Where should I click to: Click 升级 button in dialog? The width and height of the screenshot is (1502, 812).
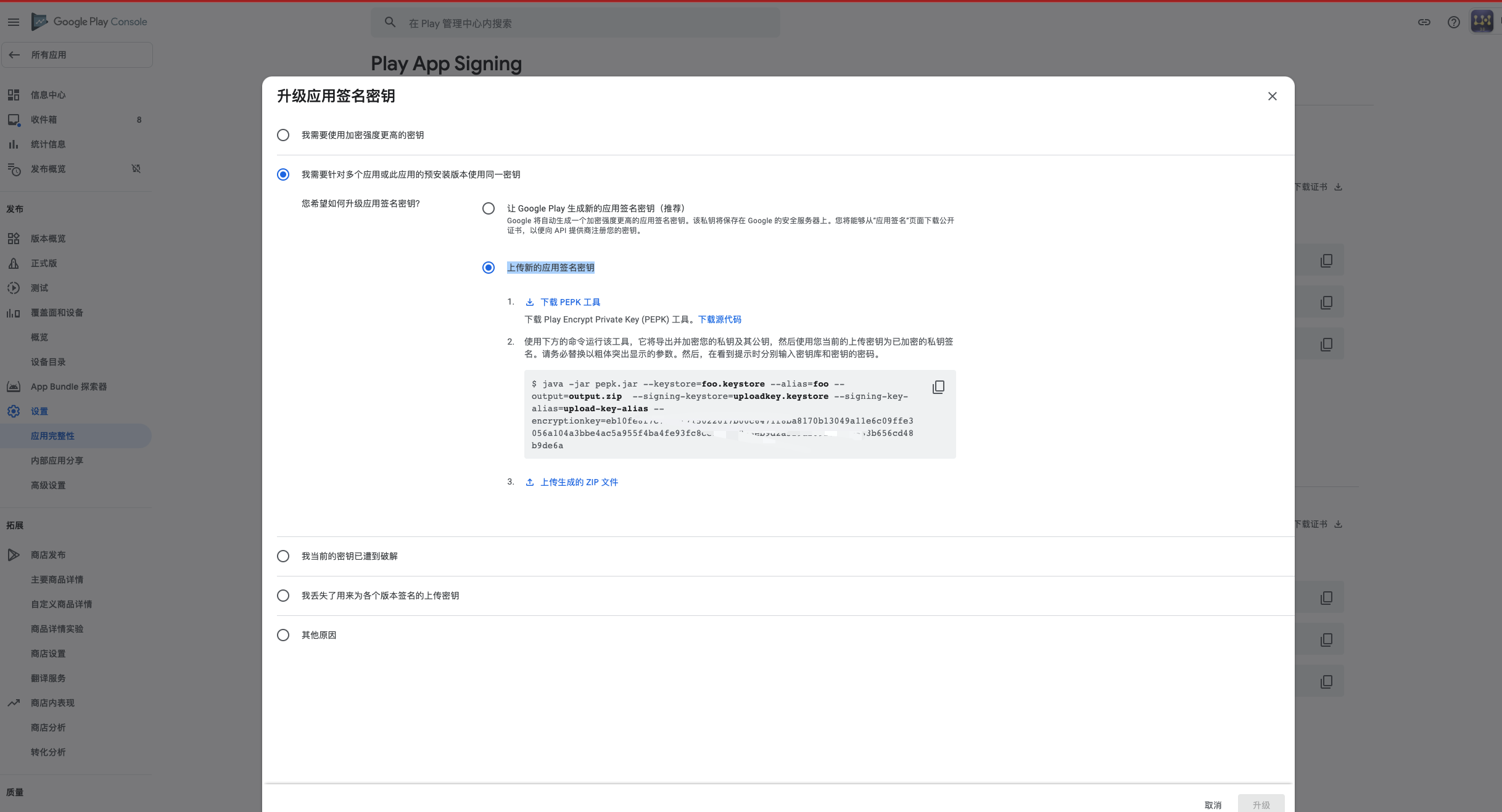(1261, 805)
